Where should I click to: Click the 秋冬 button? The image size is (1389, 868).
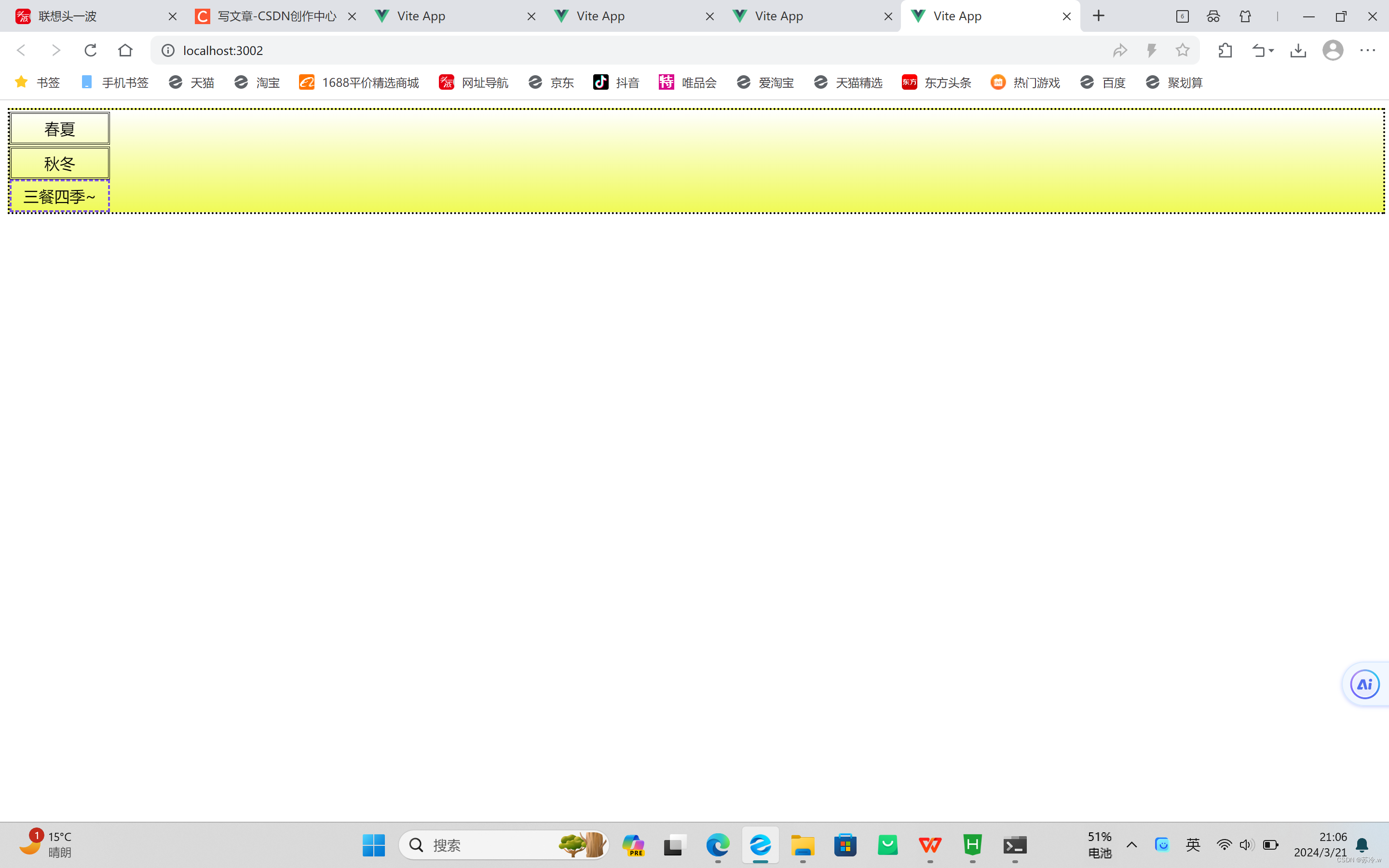[60, 163]
